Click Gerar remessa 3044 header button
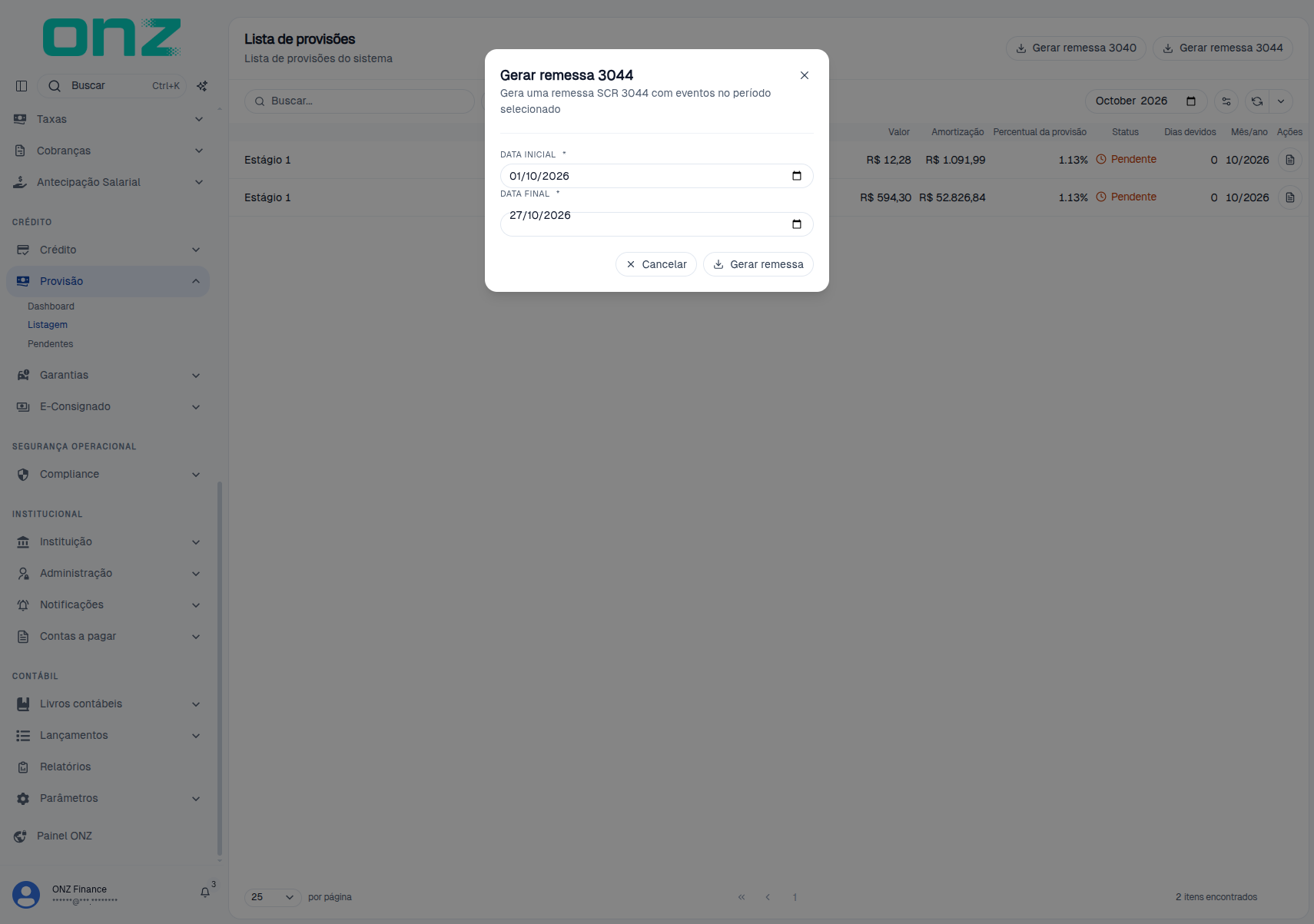This screenshot has height=924, width=1314. pos(1223,48)
